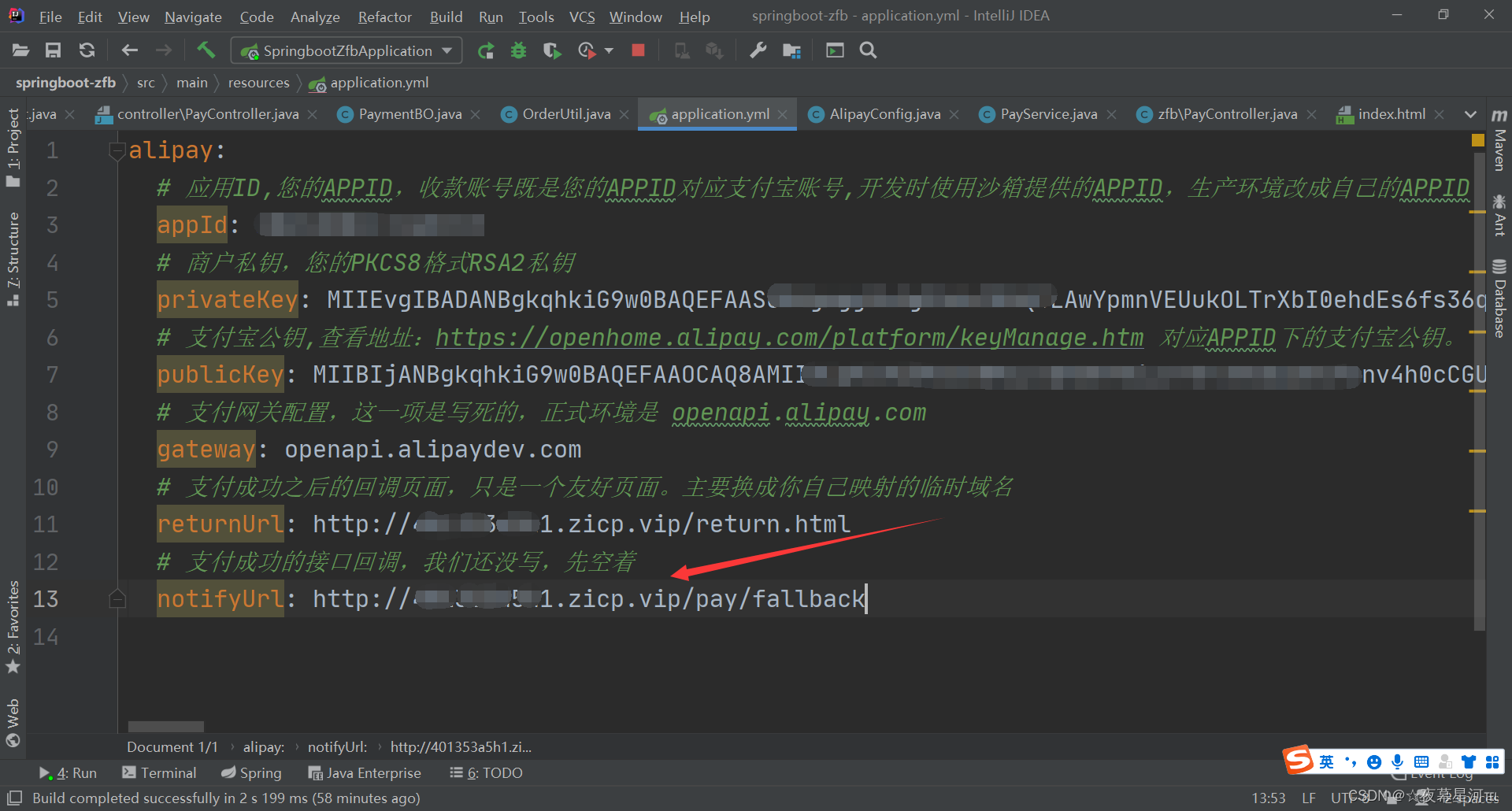Click resources breadcrumb folder

point(258,83)
